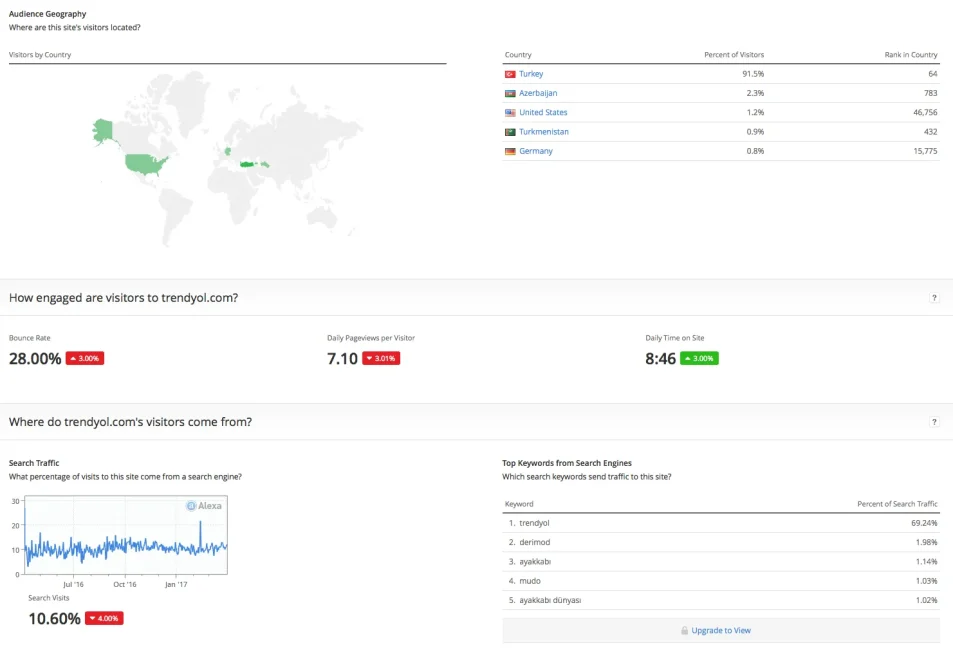
Task: Click the bounce rate 3.00% change badge
Action: point(84,358)
